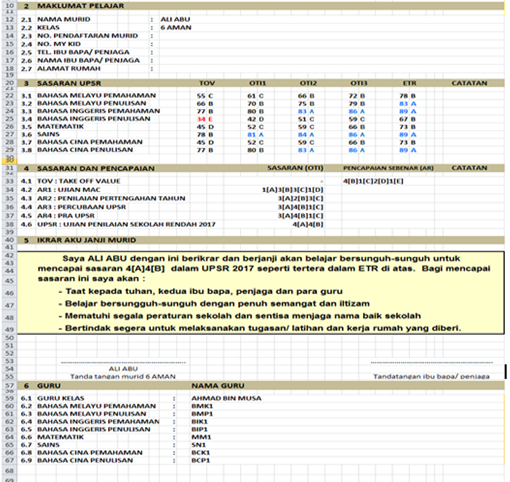Image resolution: width=510 pixels, height=482 pixels.
Task: Select class teacher name AHMAD BIN MUSA
Action: point(226,398)
